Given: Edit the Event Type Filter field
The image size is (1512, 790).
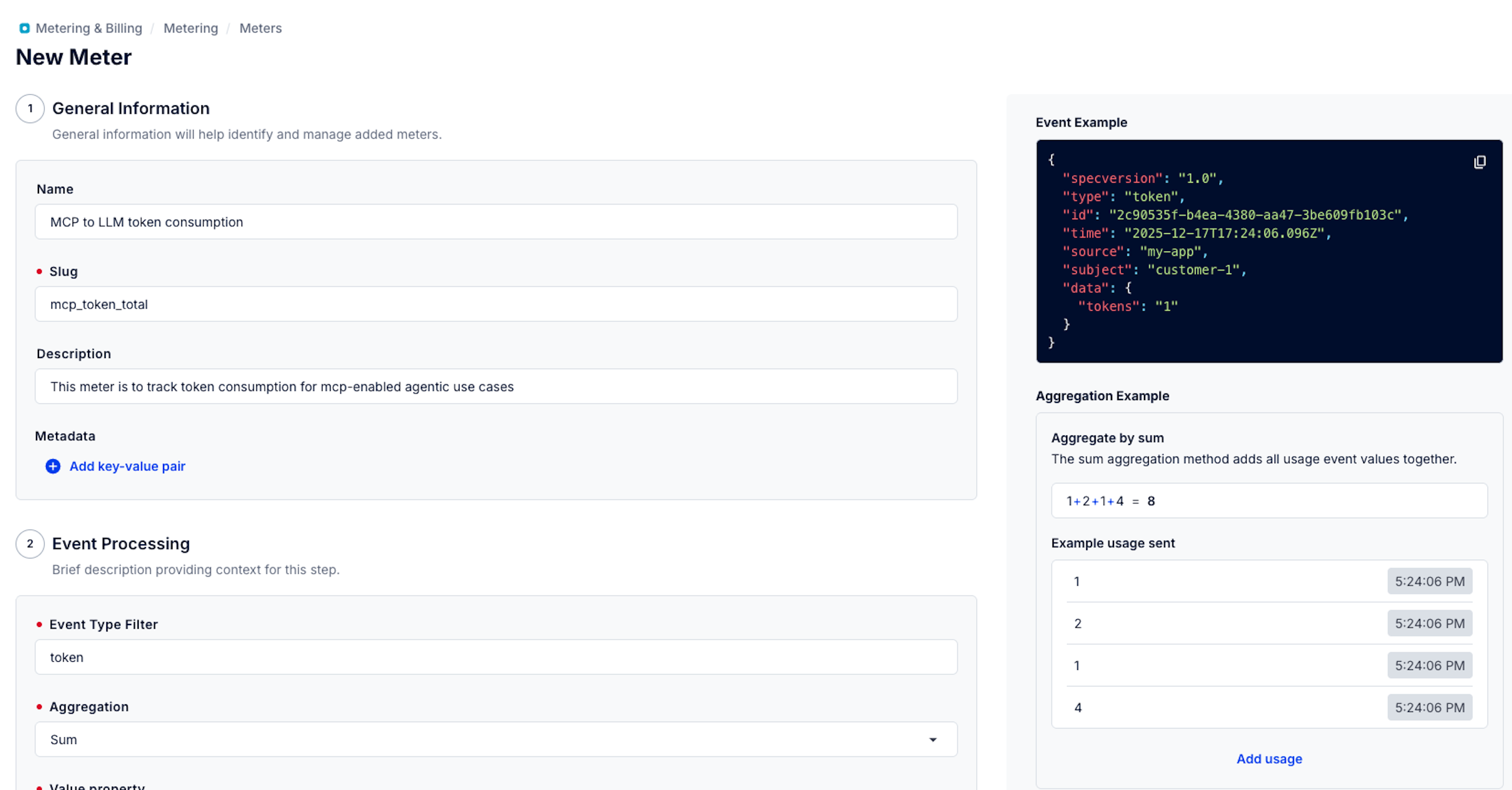Looking at the screenshot, I should (x=496, y=657).
